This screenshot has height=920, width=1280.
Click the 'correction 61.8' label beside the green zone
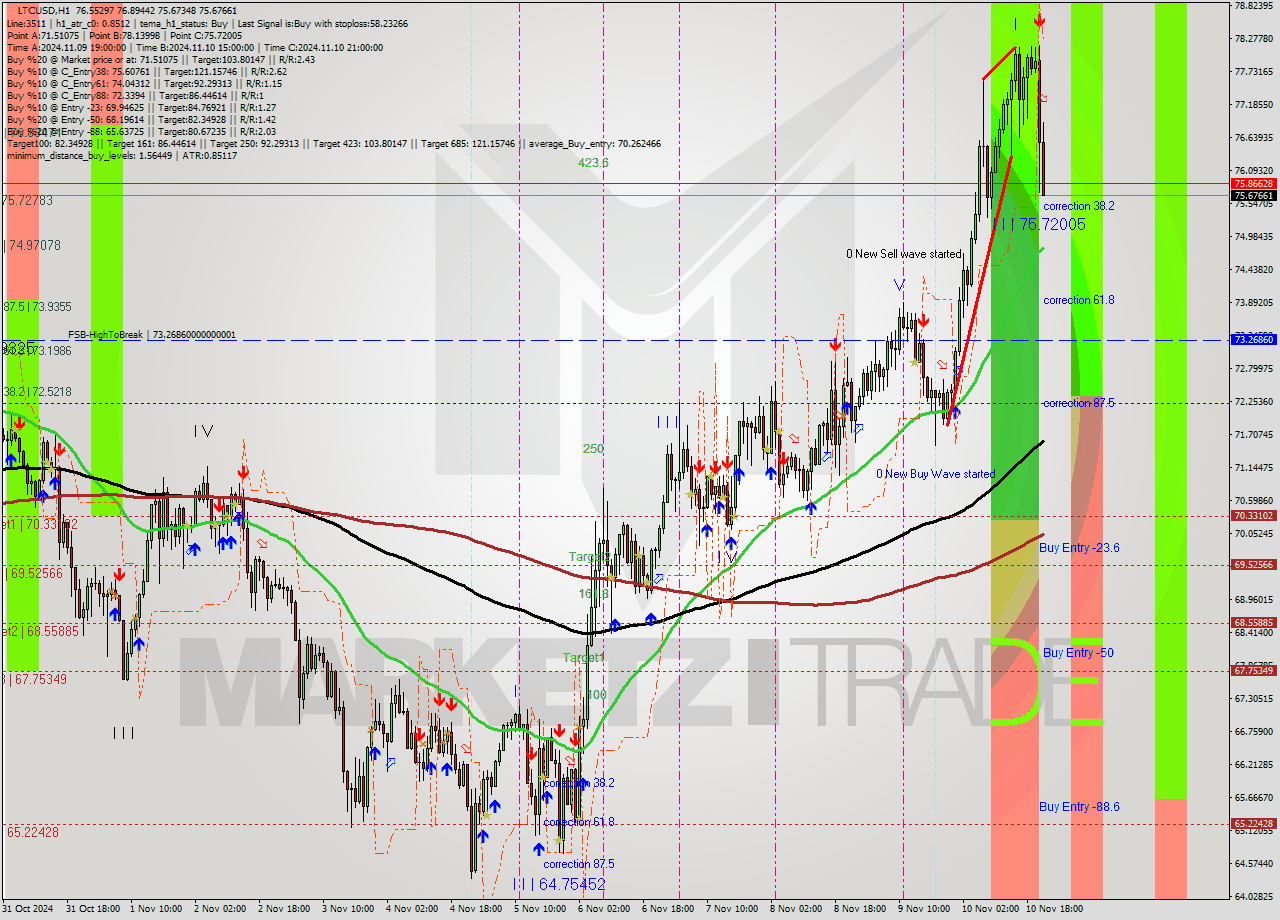coord(1079,300)
